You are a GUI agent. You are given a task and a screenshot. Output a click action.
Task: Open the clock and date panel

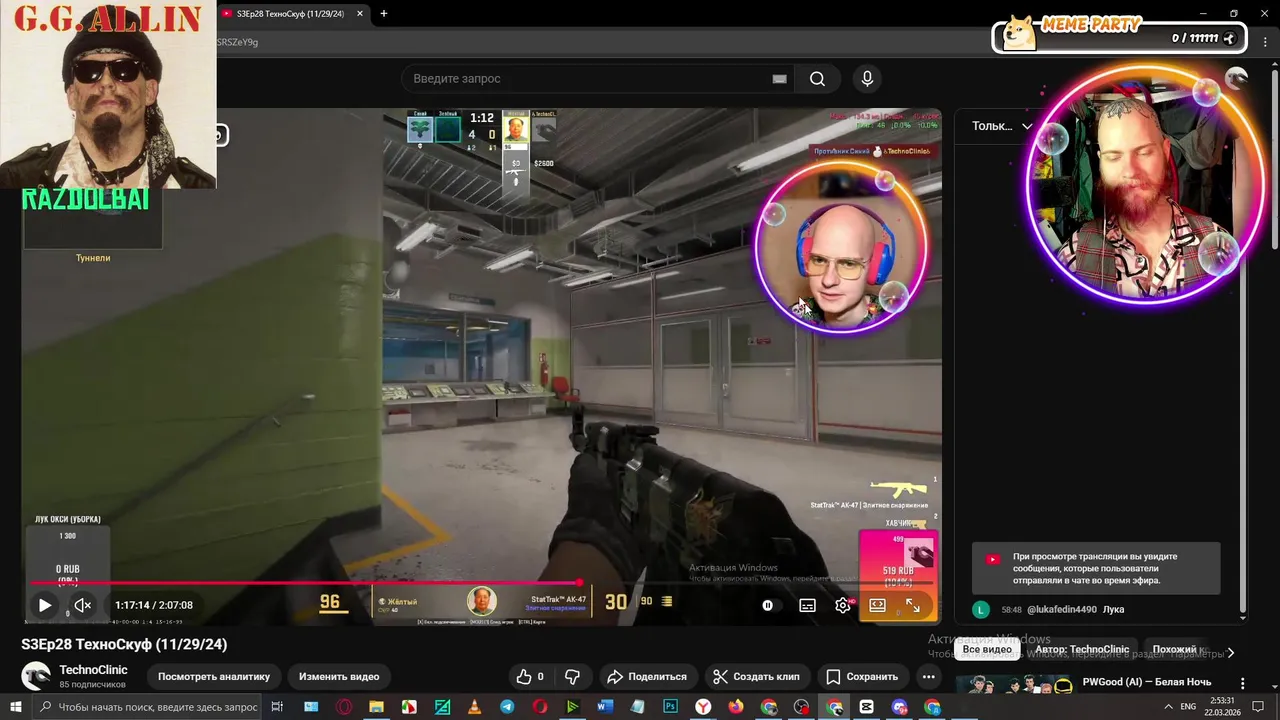click(1222, 707)
